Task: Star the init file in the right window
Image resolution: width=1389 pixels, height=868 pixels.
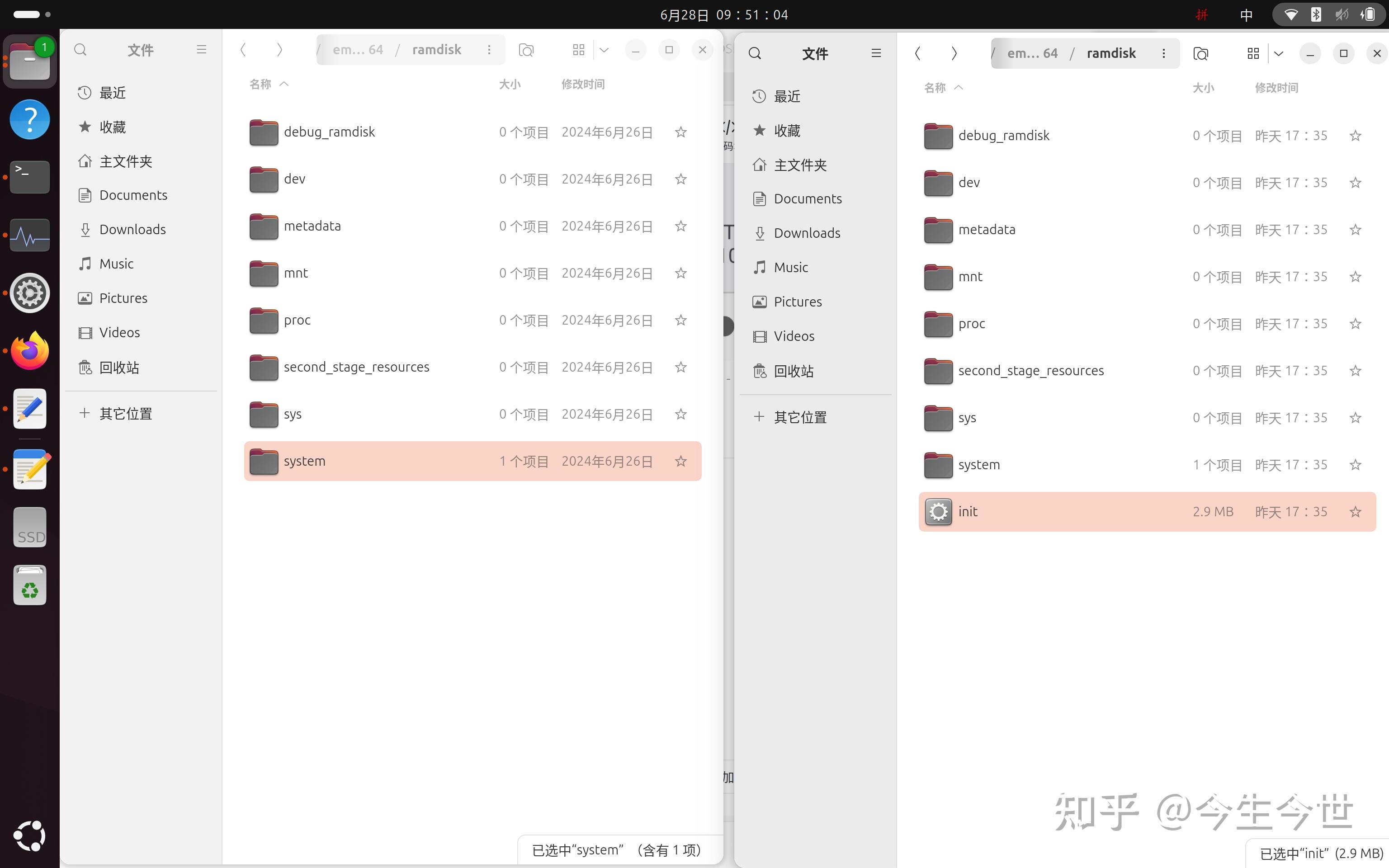Action: point(1355,511)
